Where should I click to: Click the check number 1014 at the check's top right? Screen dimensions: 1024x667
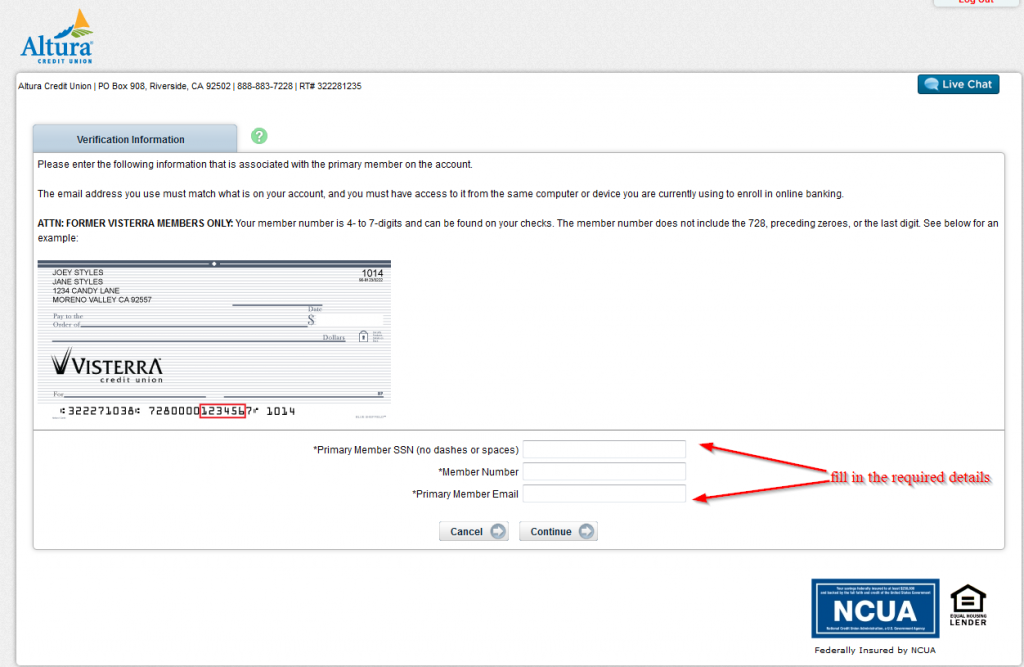(x=372, y=273)
